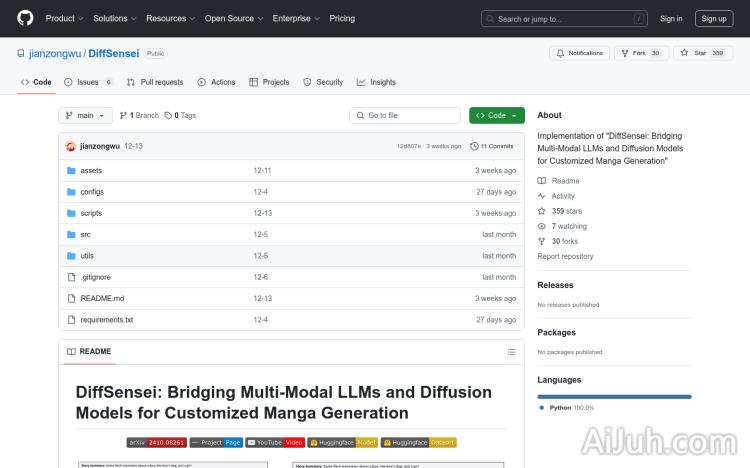Click the assets folder icon

[71, 171]
